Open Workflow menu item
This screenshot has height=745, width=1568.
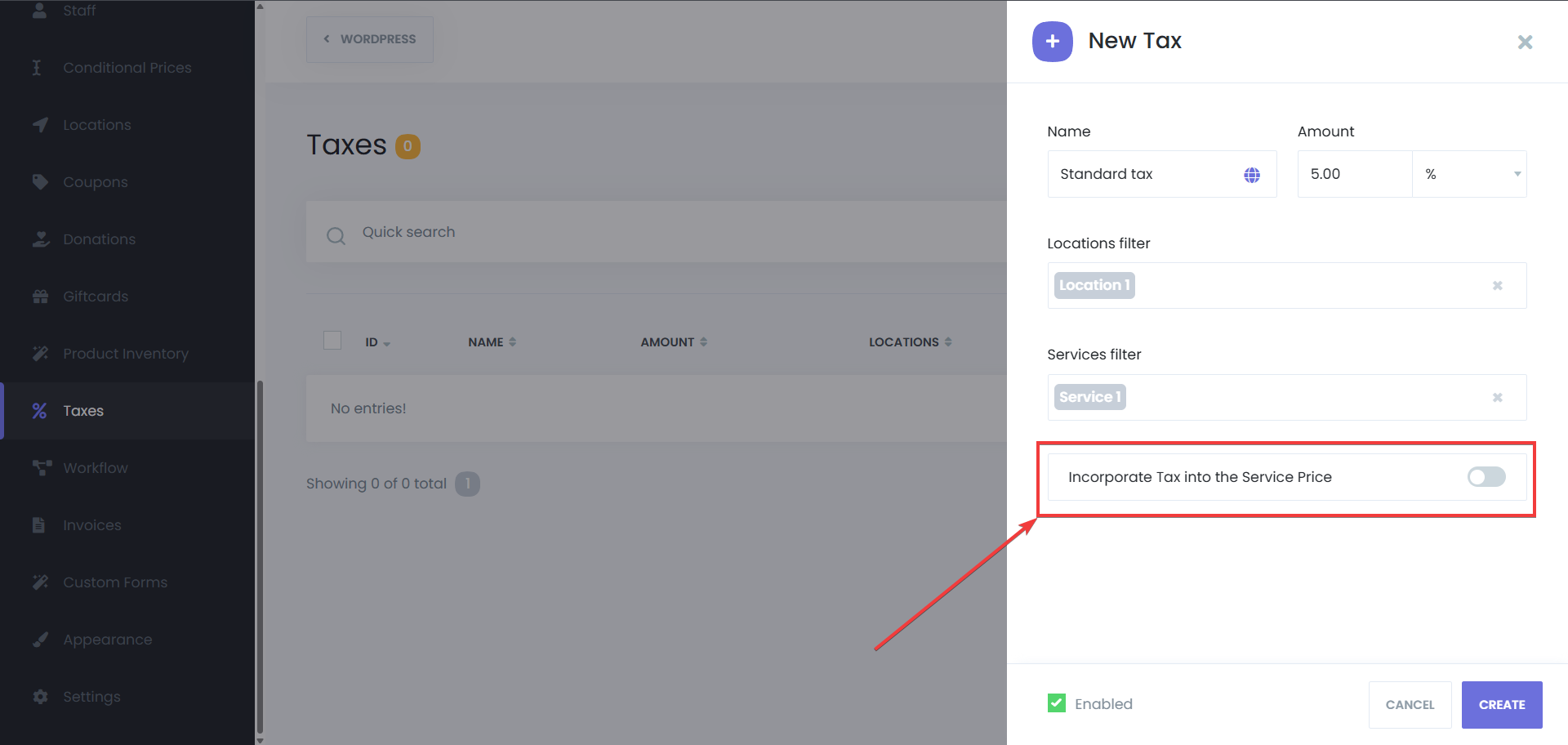[x=127, y=468]
